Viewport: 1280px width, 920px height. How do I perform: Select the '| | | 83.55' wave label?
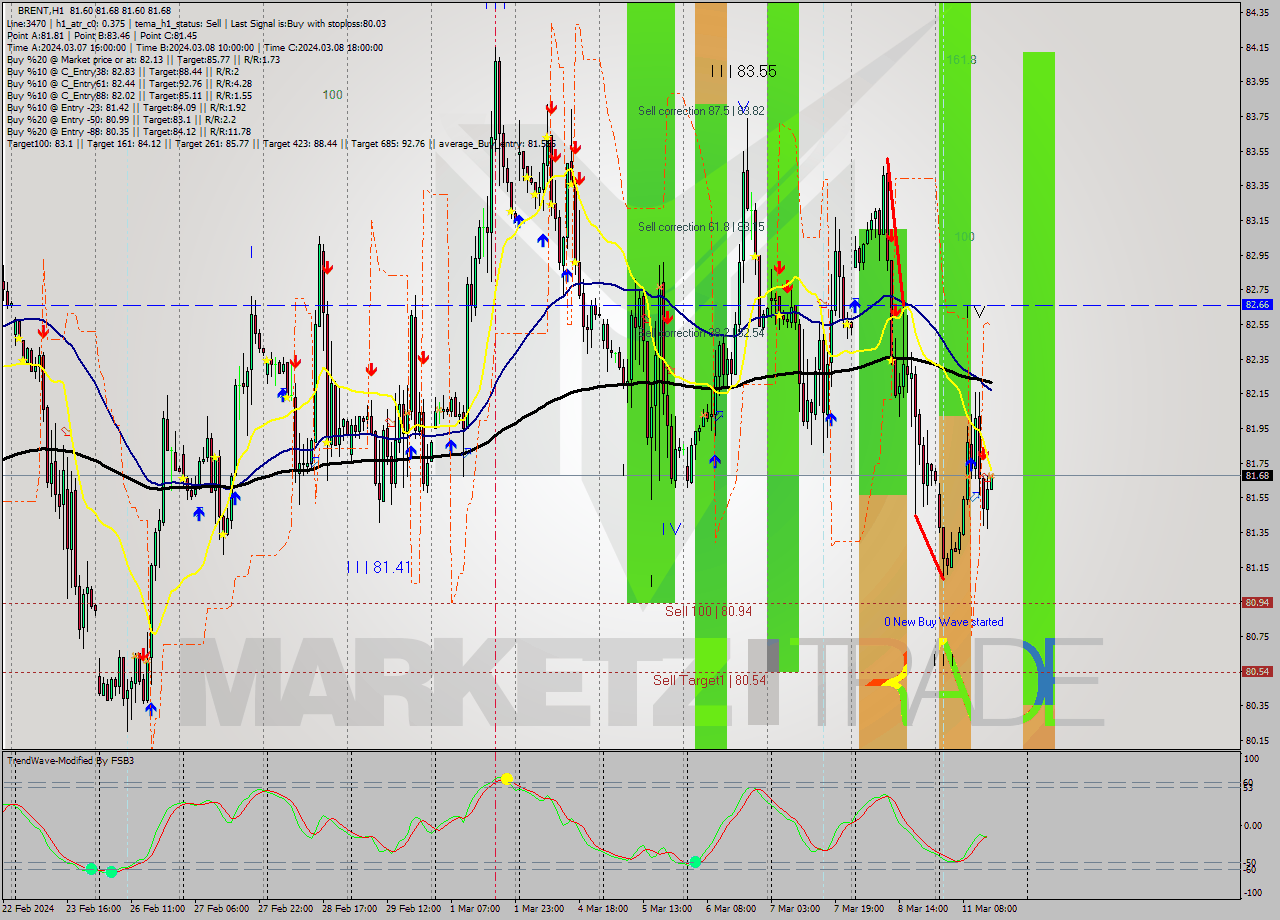coord(743,71)
